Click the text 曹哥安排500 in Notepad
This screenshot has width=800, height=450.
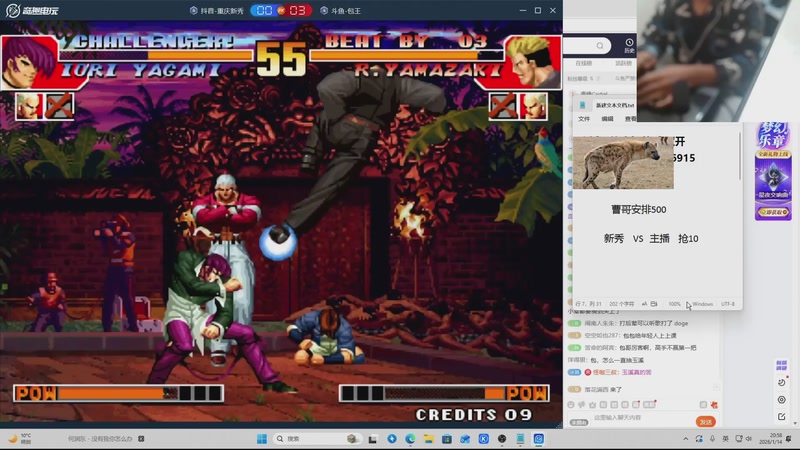tap(639, 210)
